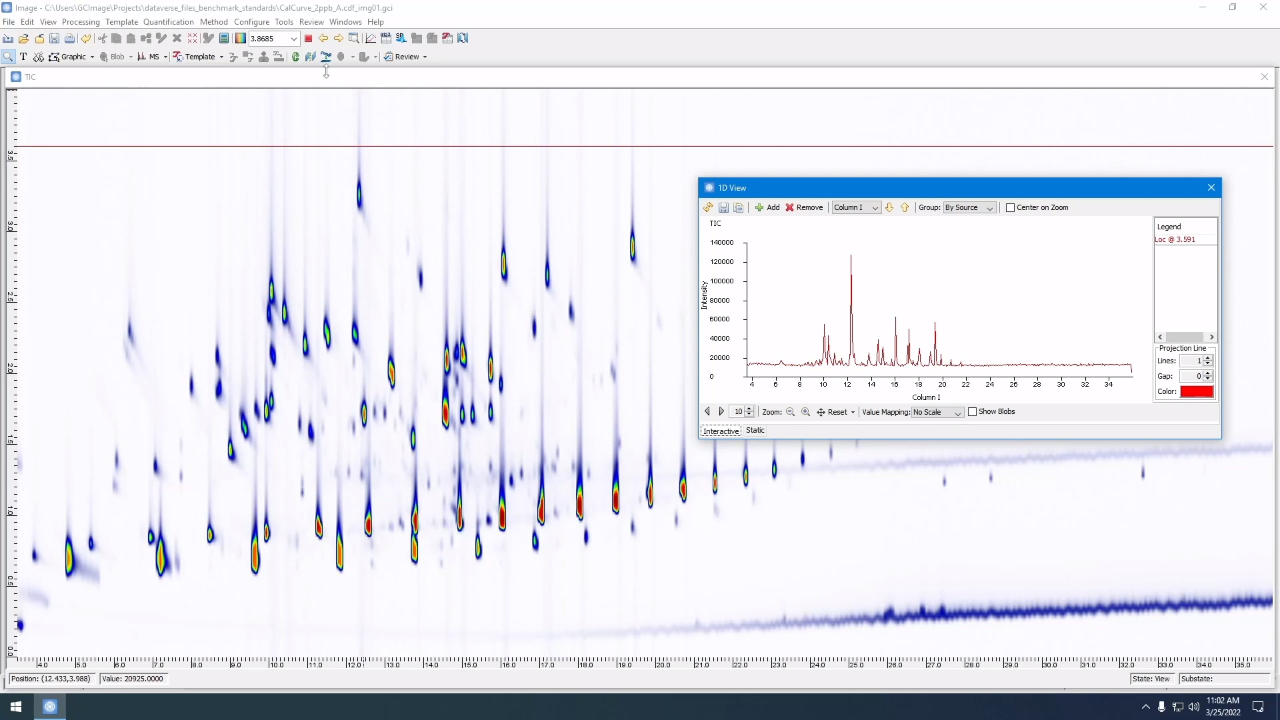Check the Show Blobs checkbox

tap(972, 412)
